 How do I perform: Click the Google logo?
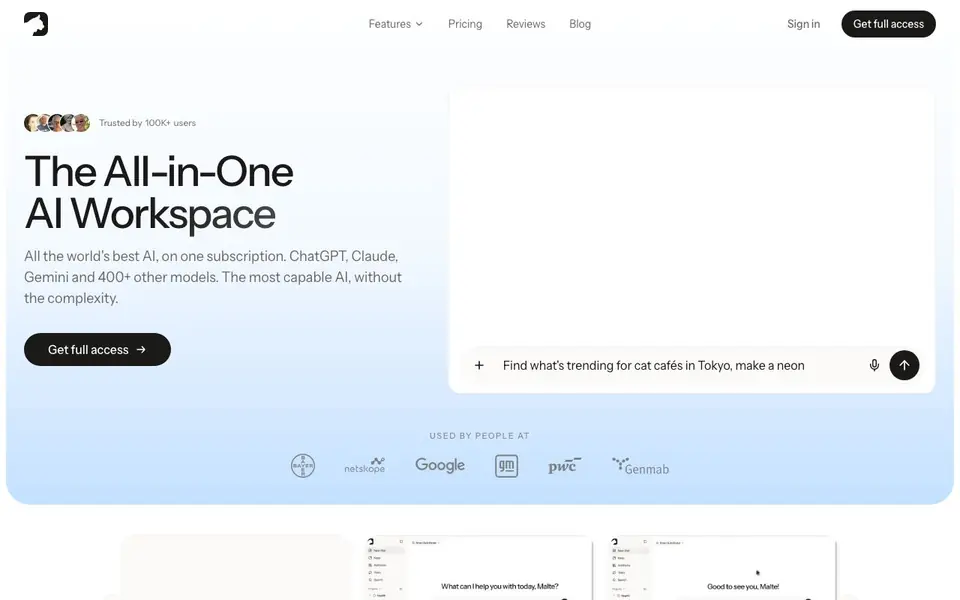click(440, 465)
